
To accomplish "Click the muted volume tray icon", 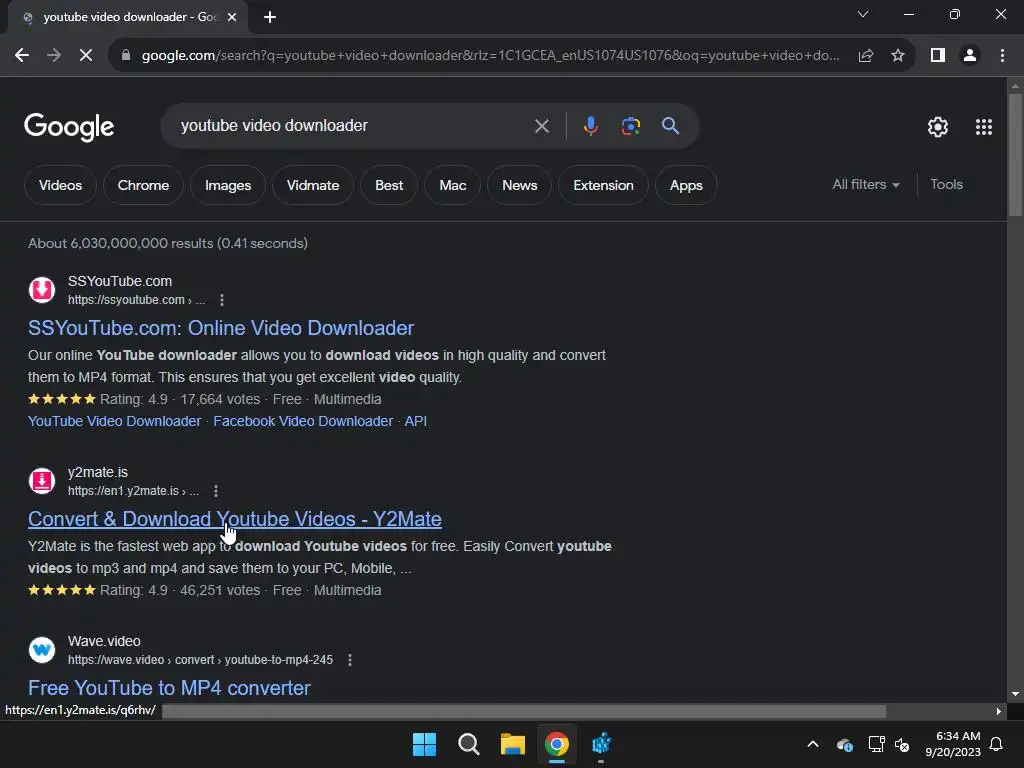I will [903, 744].
